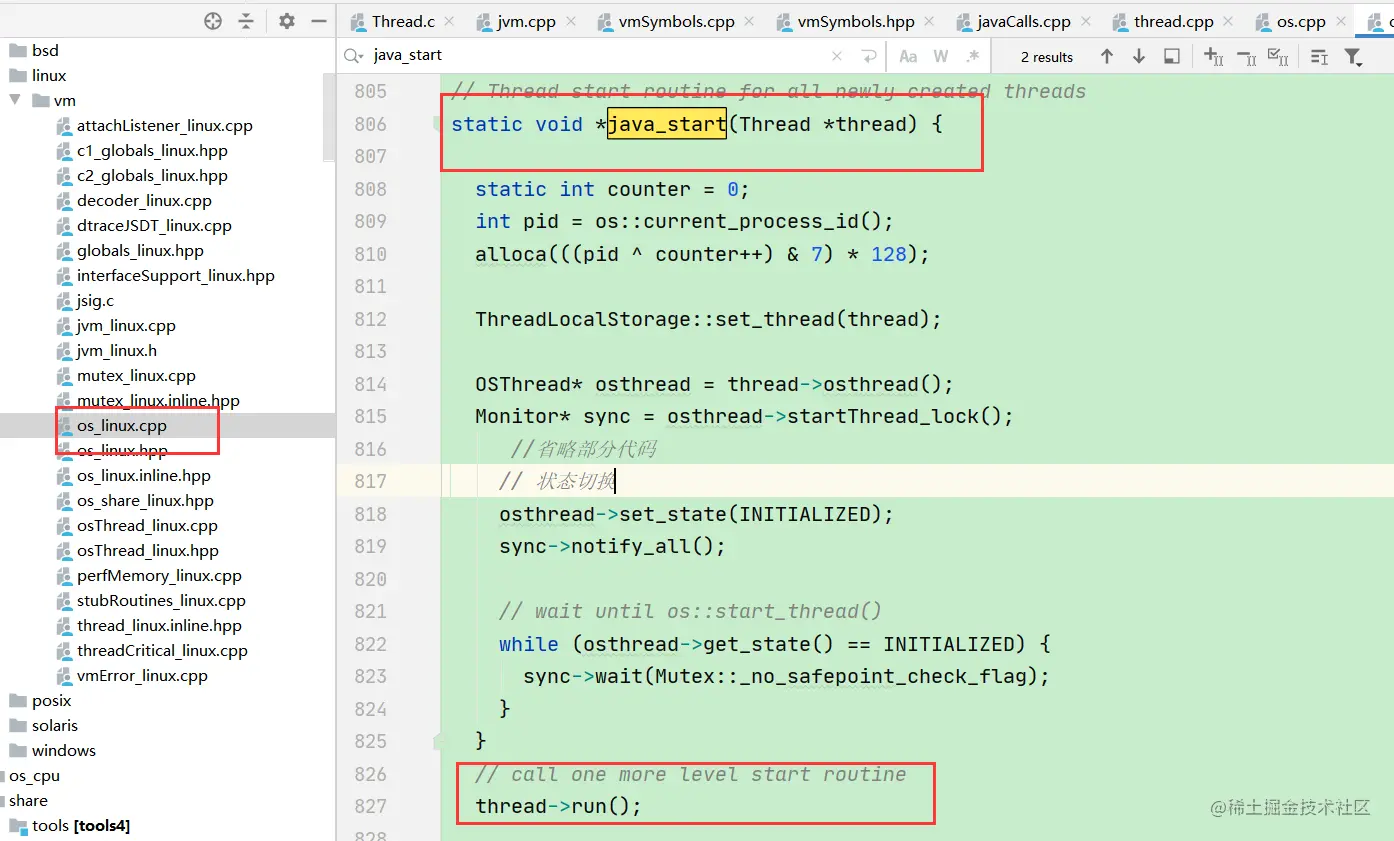Click the highlighted java_start match in code
1394x841 pixels.
[x=667, y=124]
